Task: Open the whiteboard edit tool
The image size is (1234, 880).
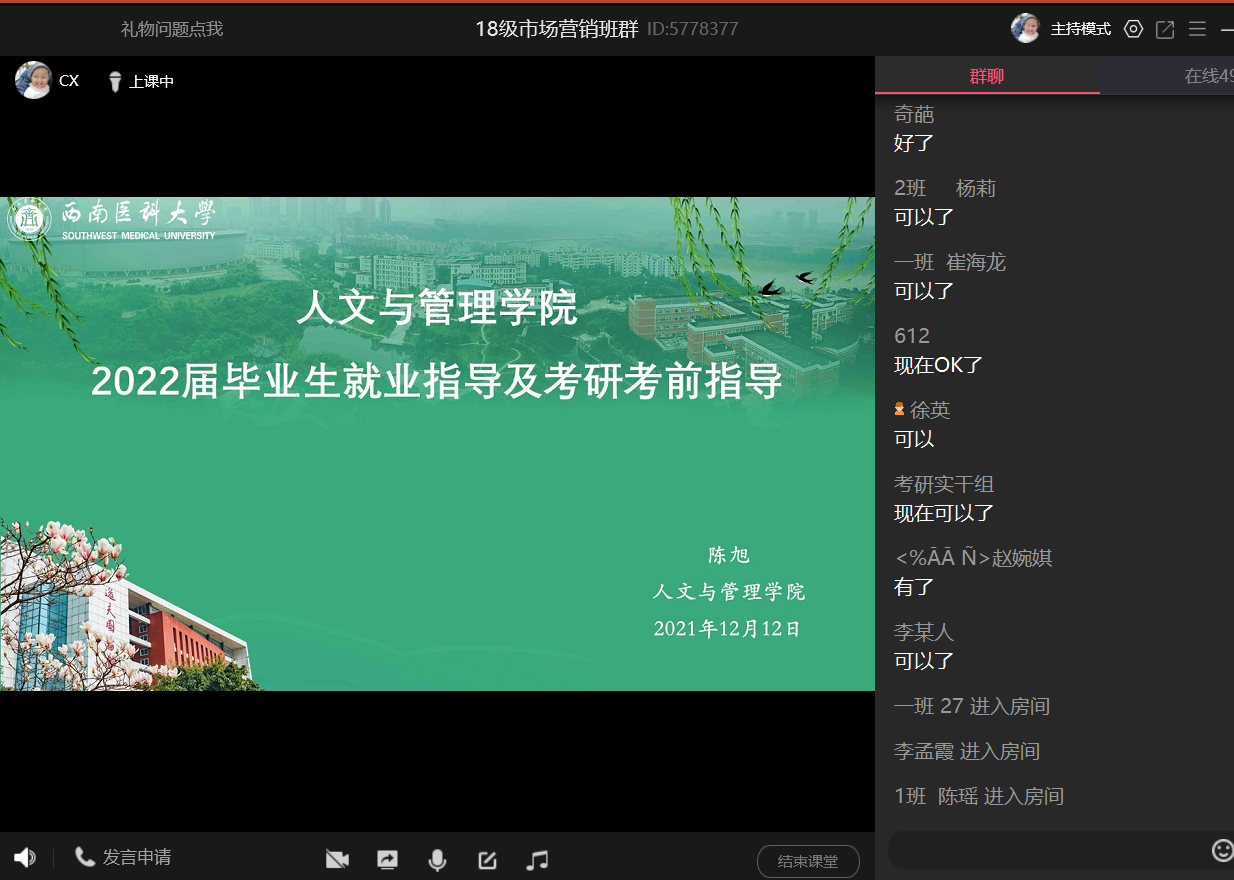Action: pos(487,860)
